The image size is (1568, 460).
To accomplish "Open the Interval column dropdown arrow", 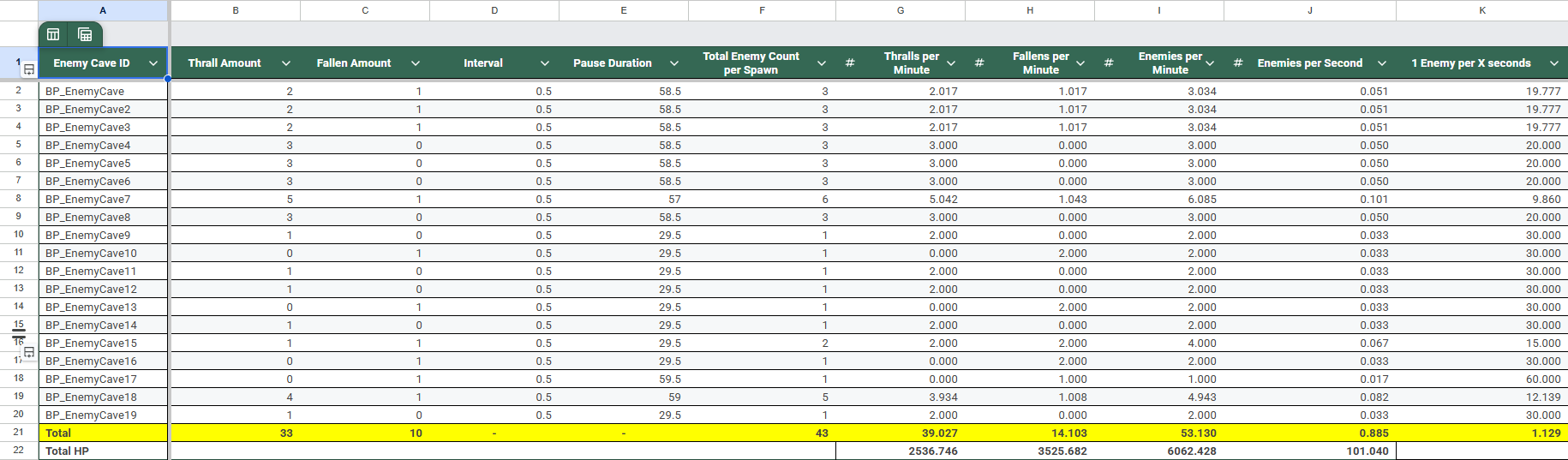I will tap(545, 63).
